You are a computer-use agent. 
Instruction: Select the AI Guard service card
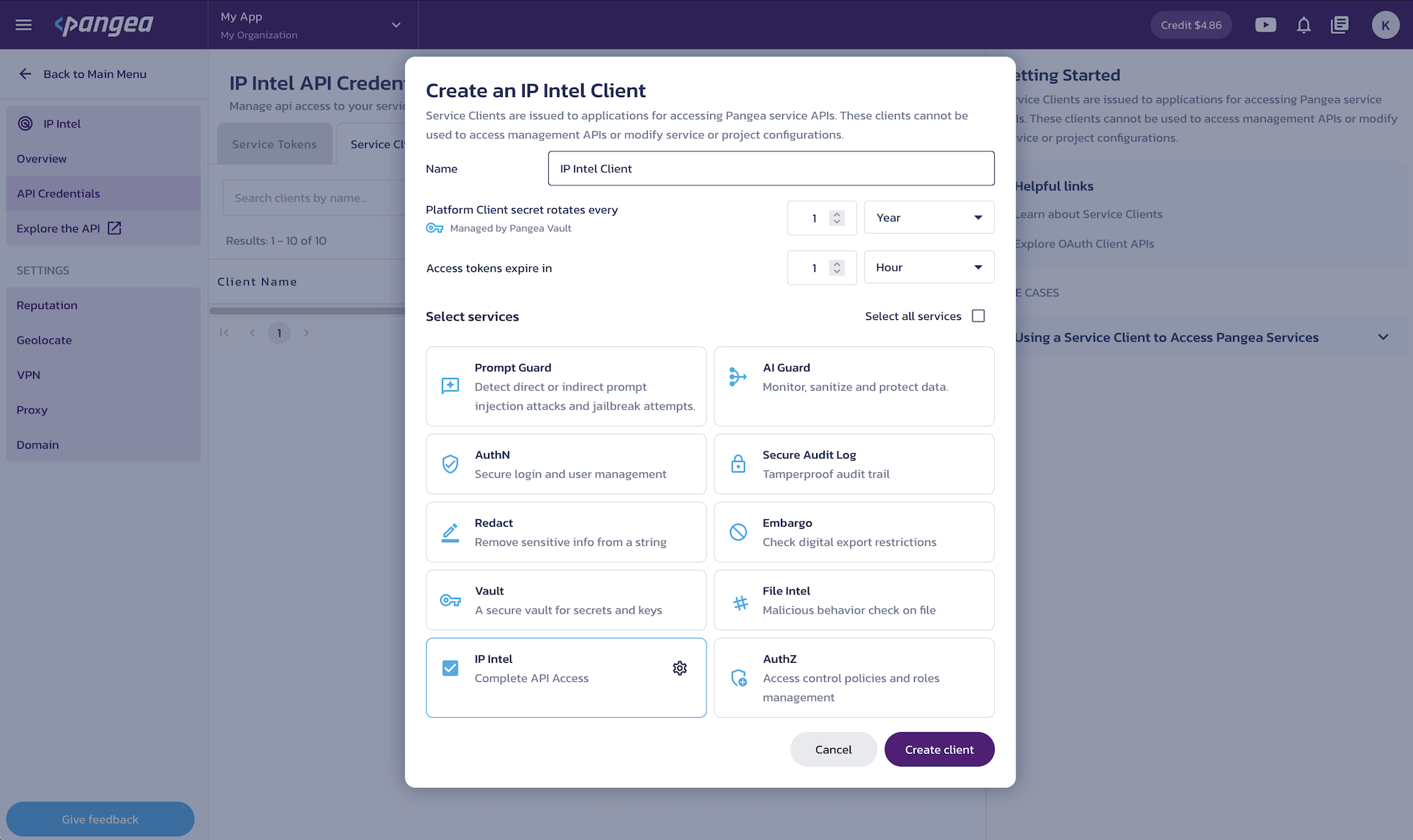click(x=854, y=386)
